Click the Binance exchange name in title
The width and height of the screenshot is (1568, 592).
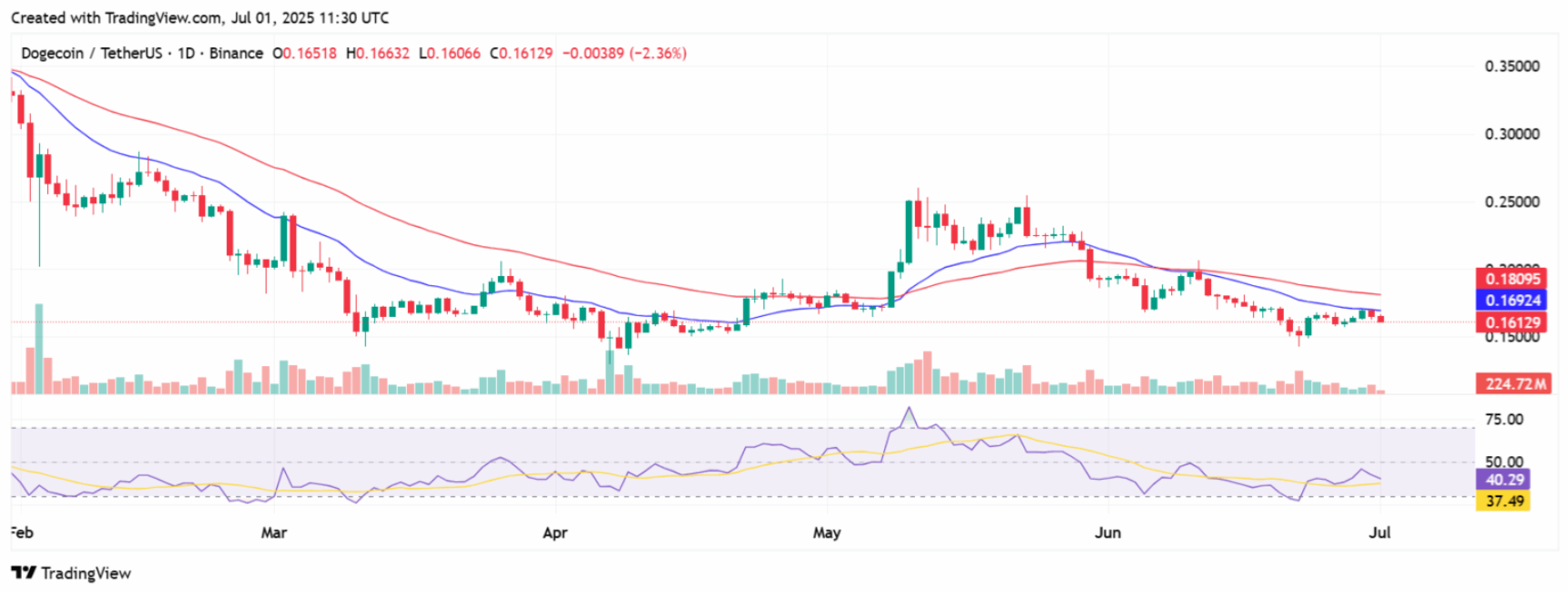coord(236,53)
